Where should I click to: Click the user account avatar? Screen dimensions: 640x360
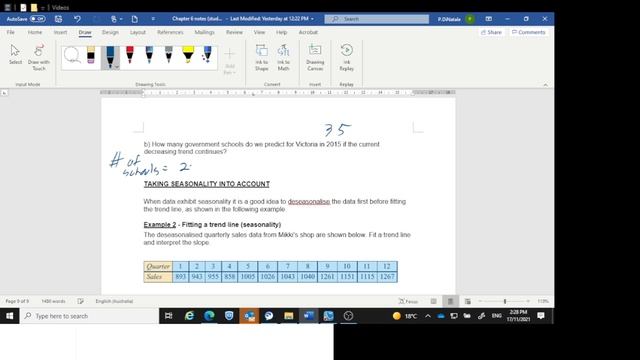[470, 19]
